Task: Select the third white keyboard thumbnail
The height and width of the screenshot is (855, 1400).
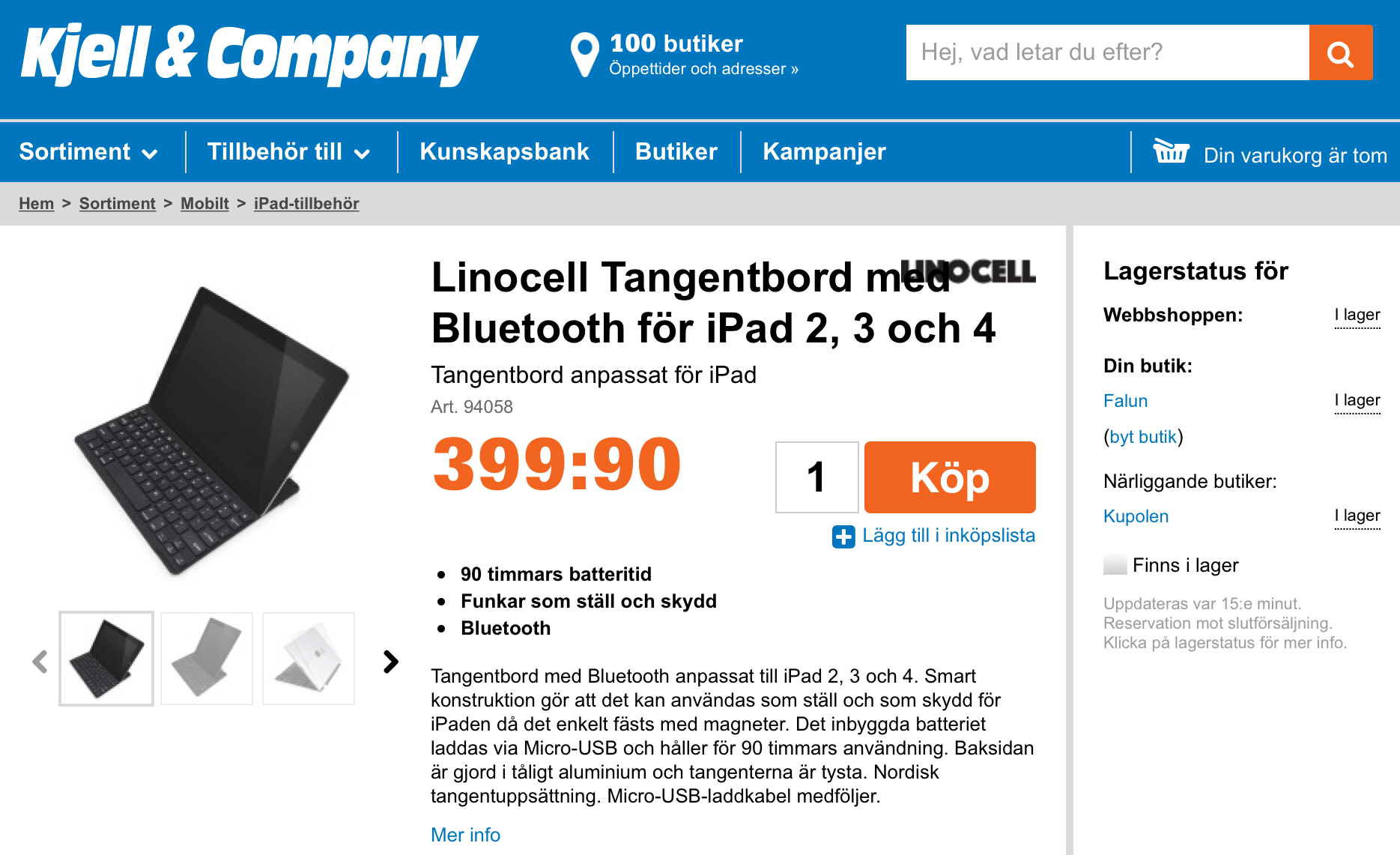Action: (309, 659)
